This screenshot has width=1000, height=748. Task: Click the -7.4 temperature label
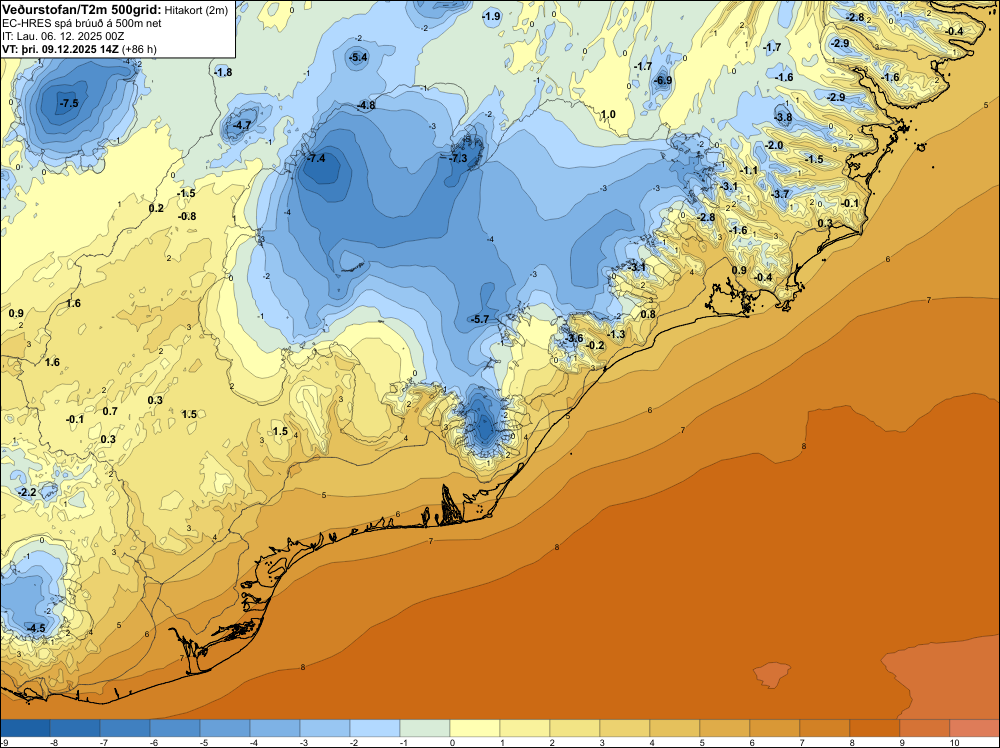(316, 158)
